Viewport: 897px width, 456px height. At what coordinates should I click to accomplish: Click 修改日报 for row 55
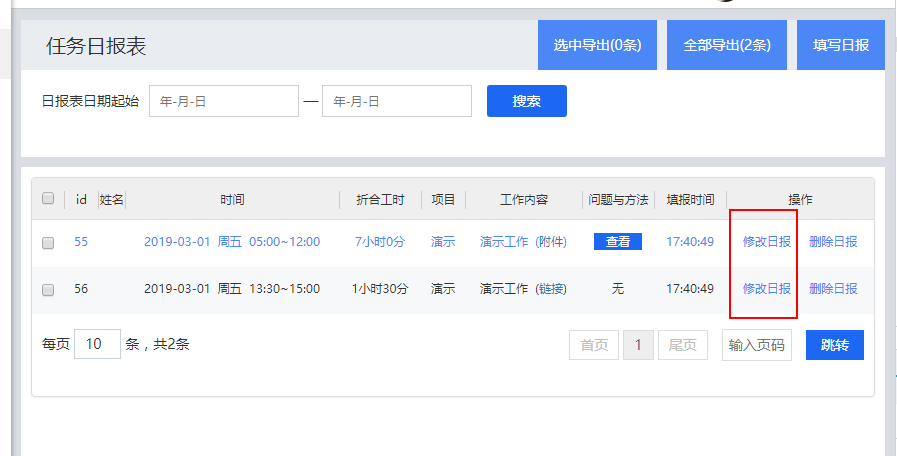(x=767, y=241)
